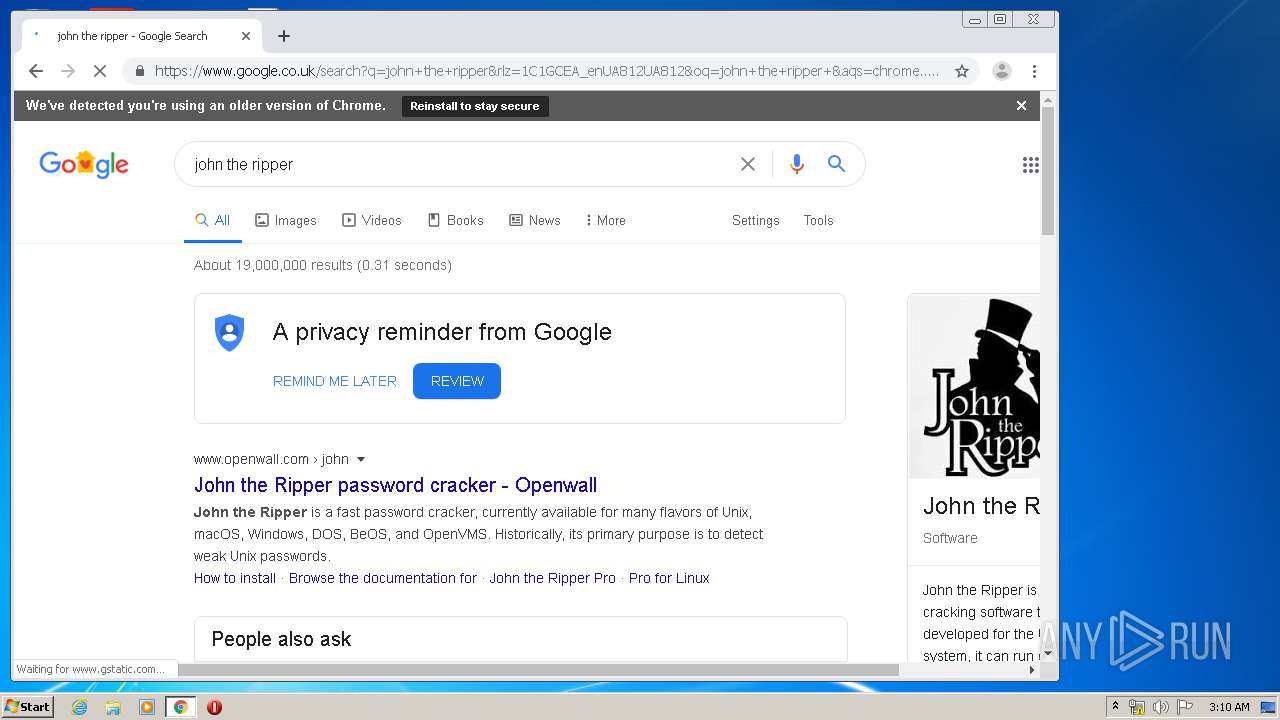The image size is (1280, 720).
Task: Click the horizontal scrollbar right arrow
Action: (1033, 670)
